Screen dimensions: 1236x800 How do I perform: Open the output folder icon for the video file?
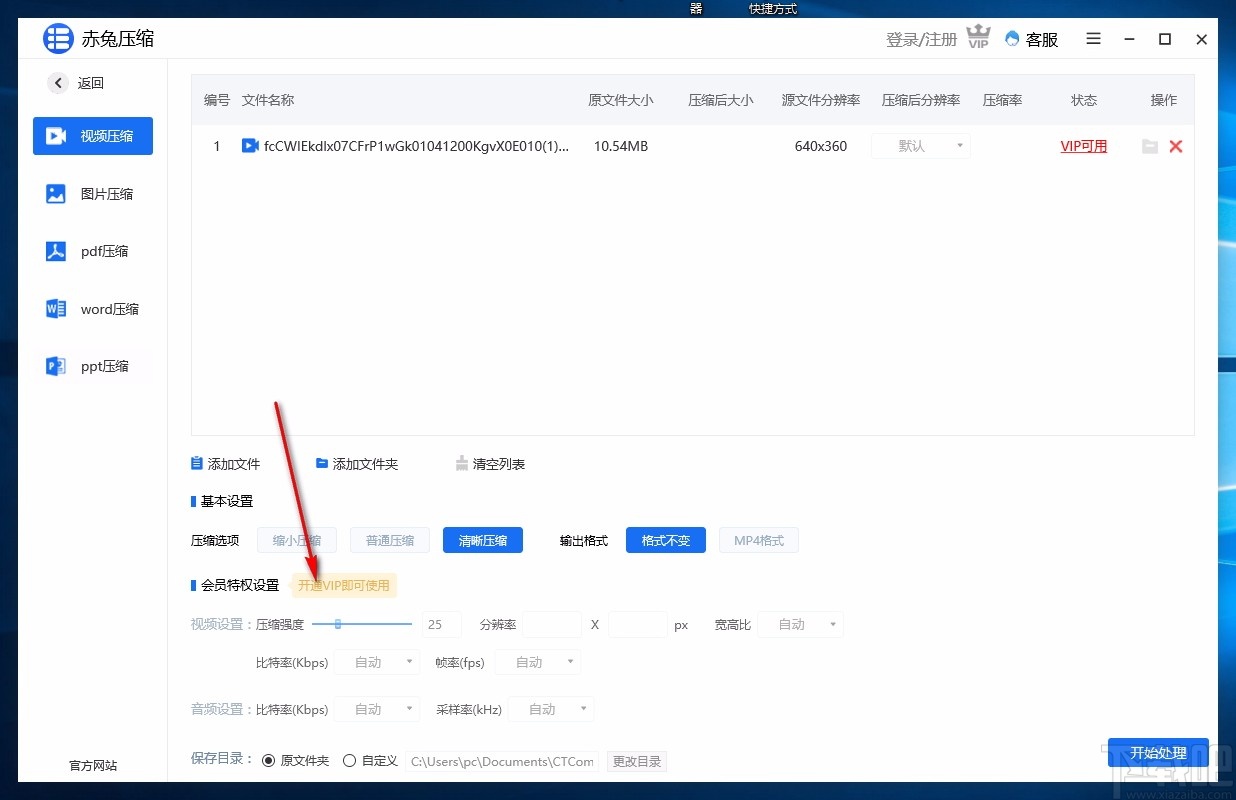coord(1149,146)
